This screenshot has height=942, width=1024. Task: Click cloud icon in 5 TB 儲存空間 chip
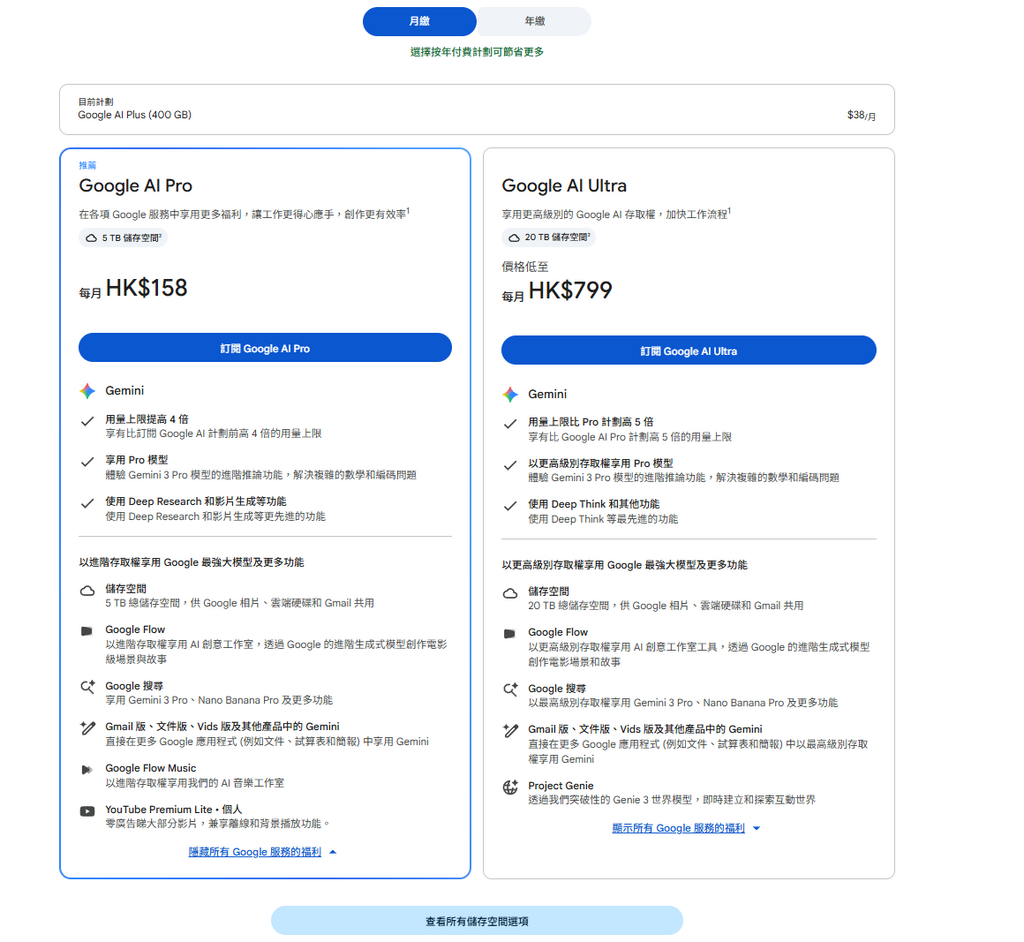(91, 238)
